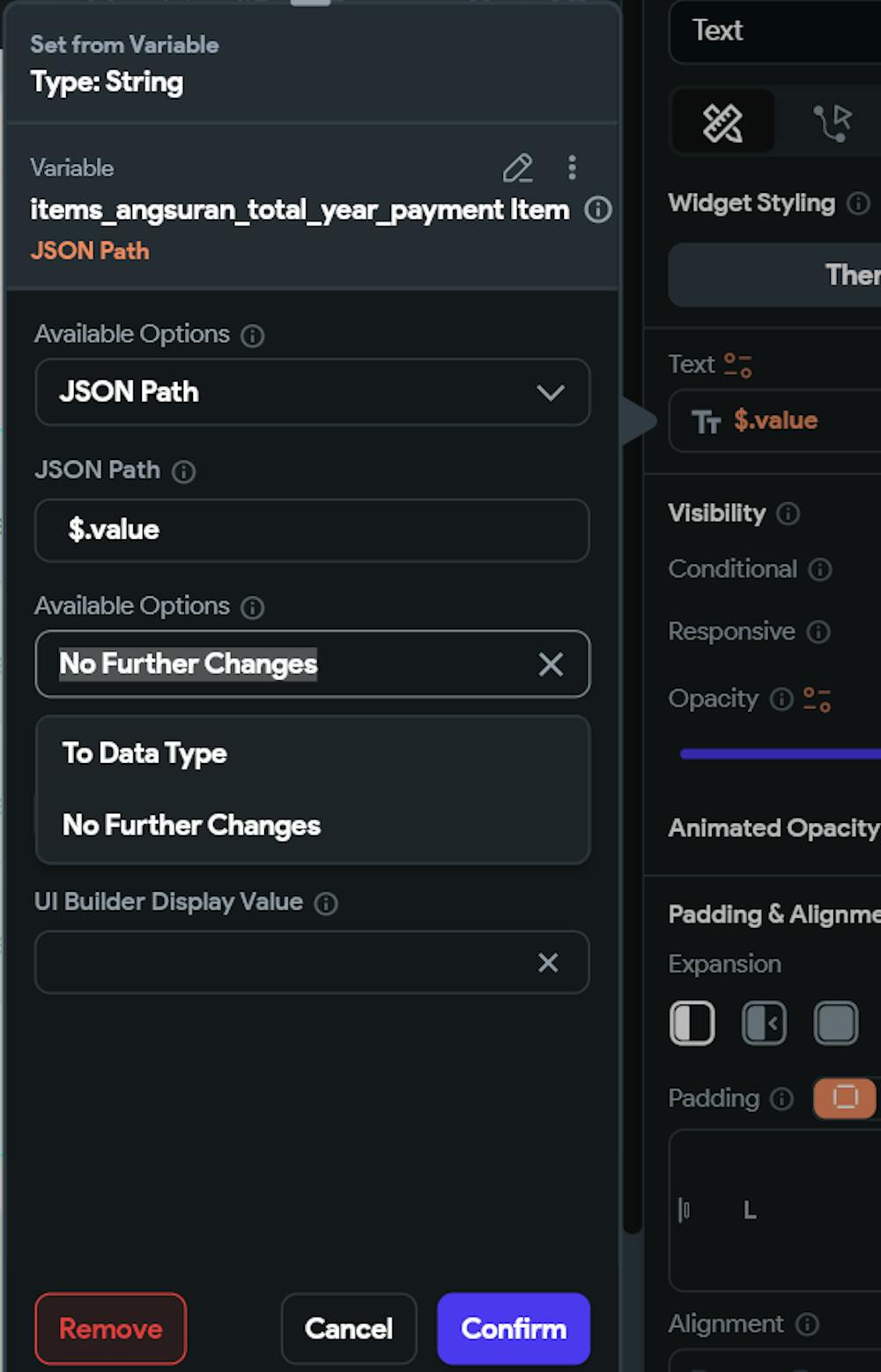
Task: Select the widget design properties tab icon
Action: [x=722, y=122]
